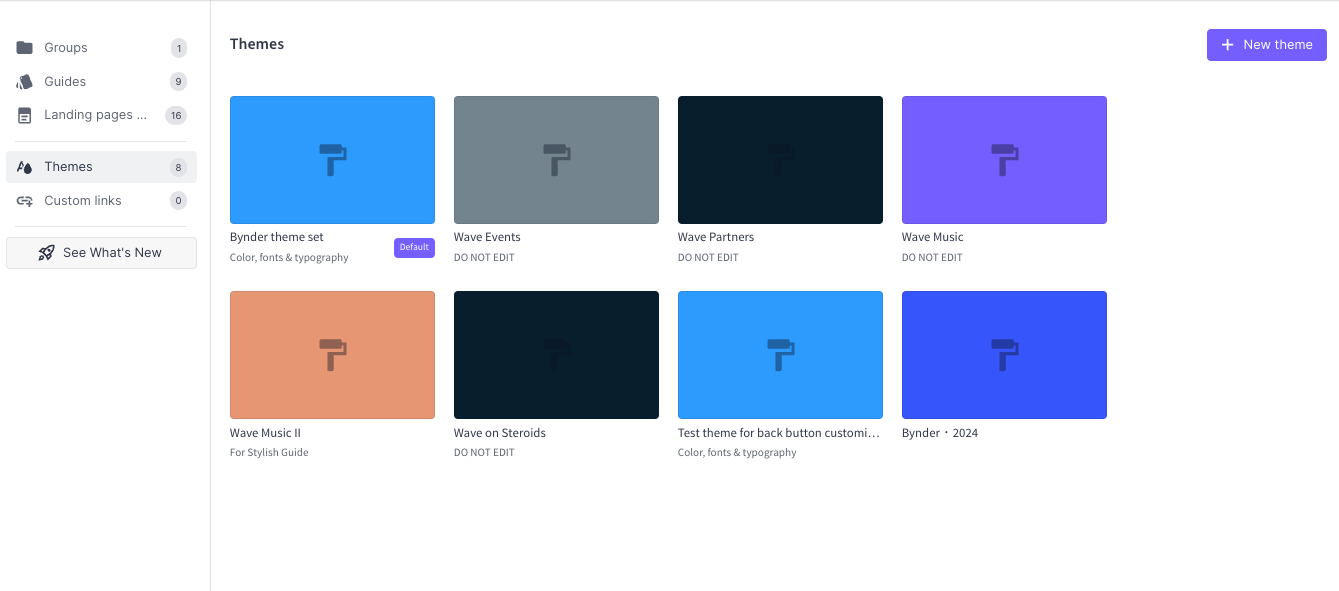The width and height of the screenshot is (1339, 591).
Task: Create a New theme
Action: tap(1266, 45)
